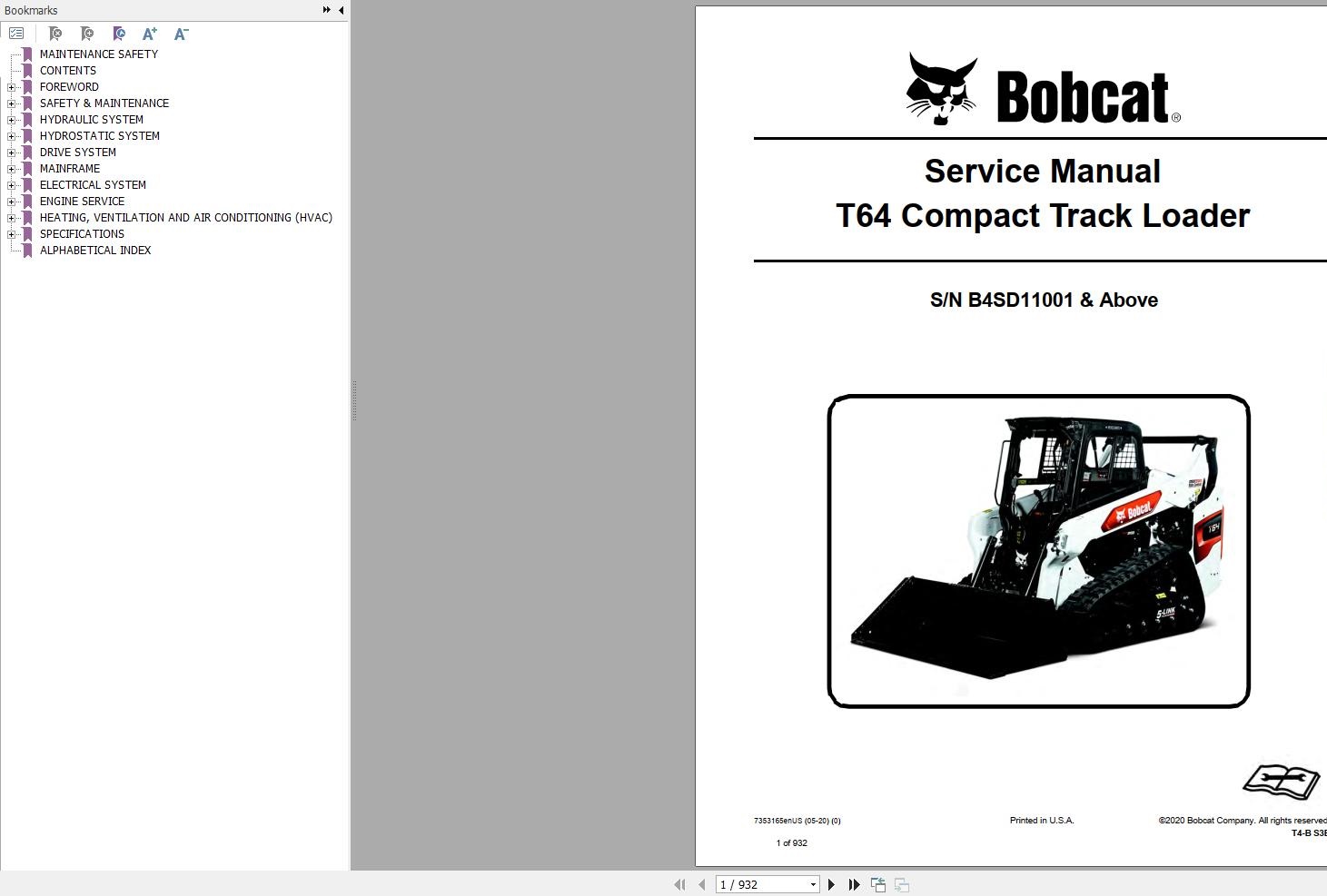This screenshot has width=1327, height=896.
Task: Expand the SPECIFICATIONS bookmark
Action: (x=12, y=234)
